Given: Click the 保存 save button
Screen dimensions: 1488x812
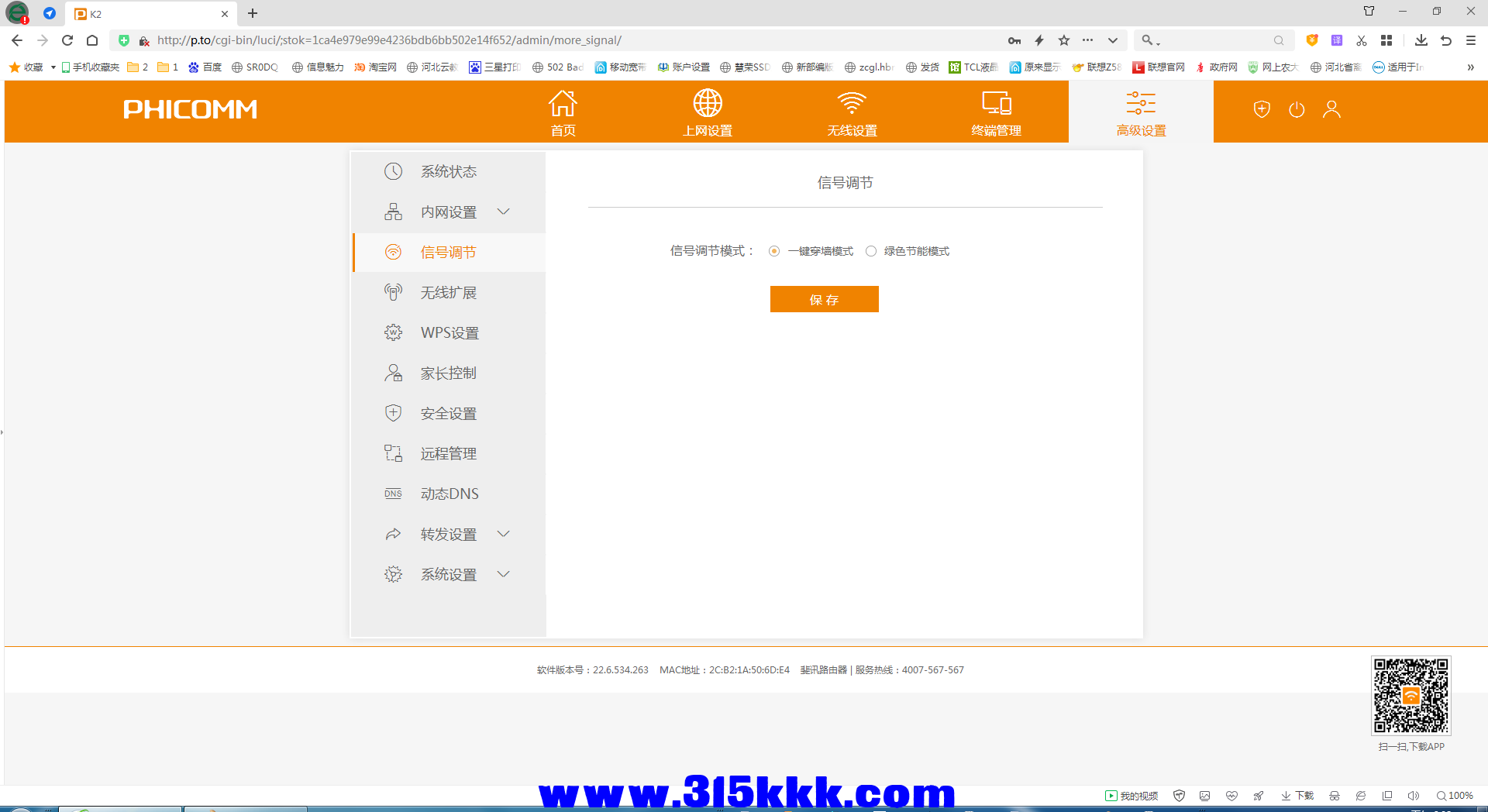Looking at the screenshot, I should click(x=825, y=299).
